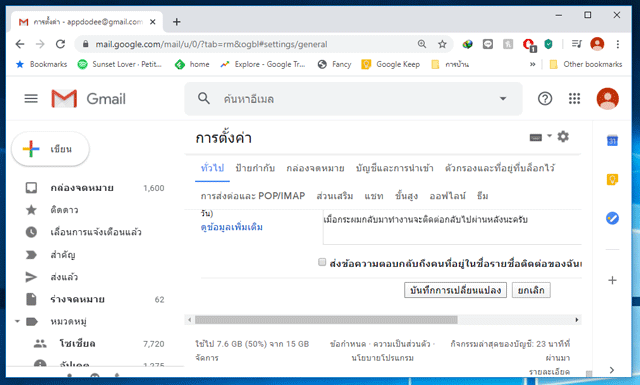The width and height of the screenshot is (640, 385).
Task: Go back in browser history
Action: (20, 44)
